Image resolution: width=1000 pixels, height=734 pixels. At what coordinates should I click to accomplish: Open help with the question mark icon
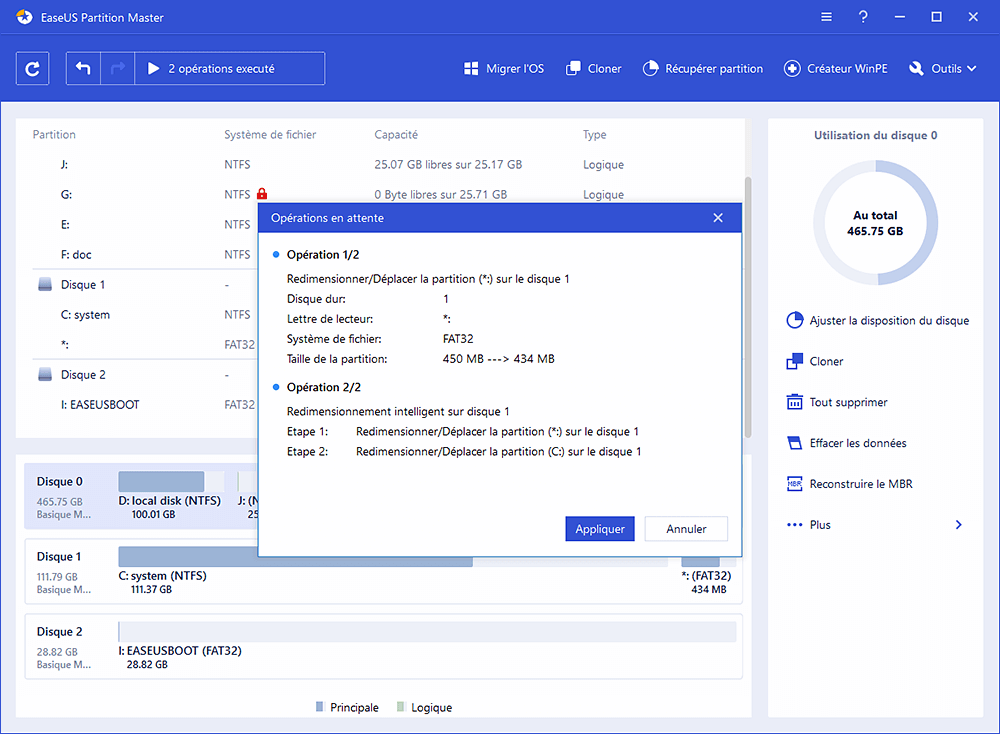[x=863, y=17]
